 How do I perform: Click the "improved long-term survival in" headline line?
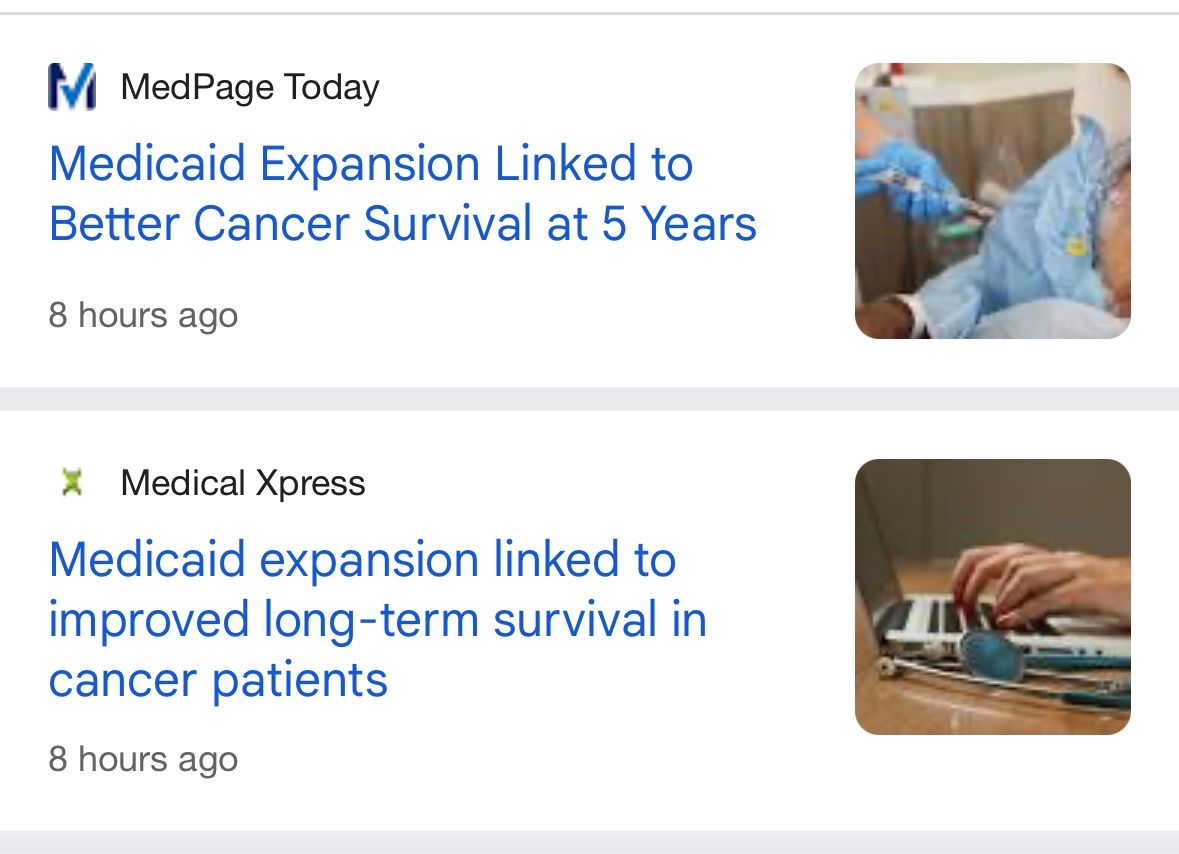[377, 620]
